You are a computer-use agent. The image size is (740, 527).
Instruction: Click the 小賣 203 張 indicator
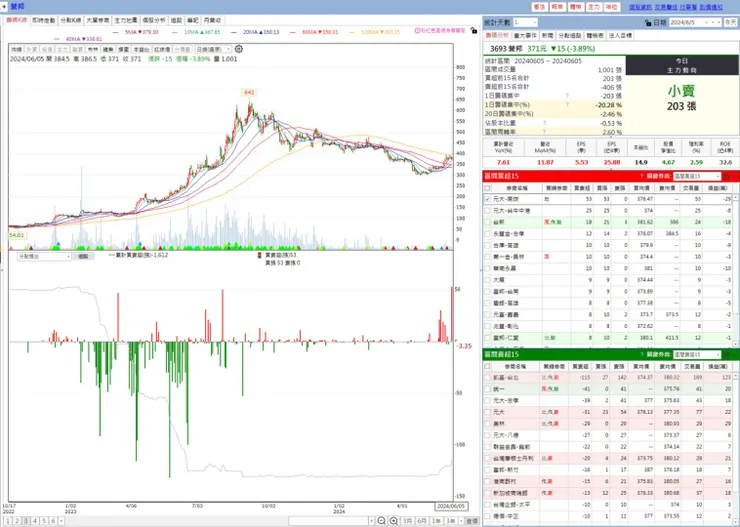(x=681, y=98)
